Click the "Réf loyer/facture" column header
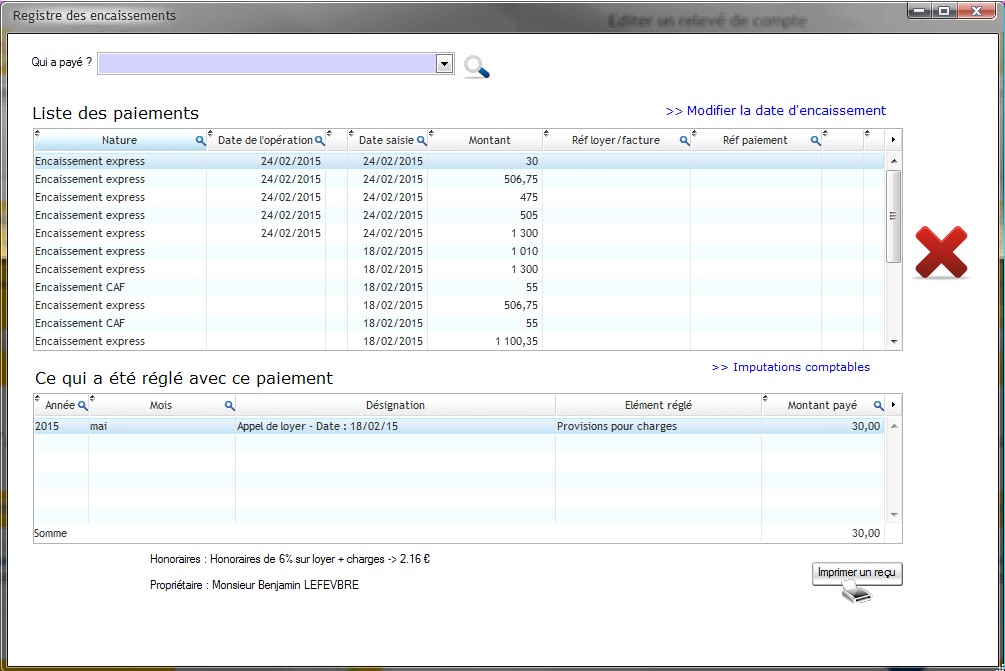Viewport: 1005px width, 671px height. pyautogui.click(x=616, y=140)
